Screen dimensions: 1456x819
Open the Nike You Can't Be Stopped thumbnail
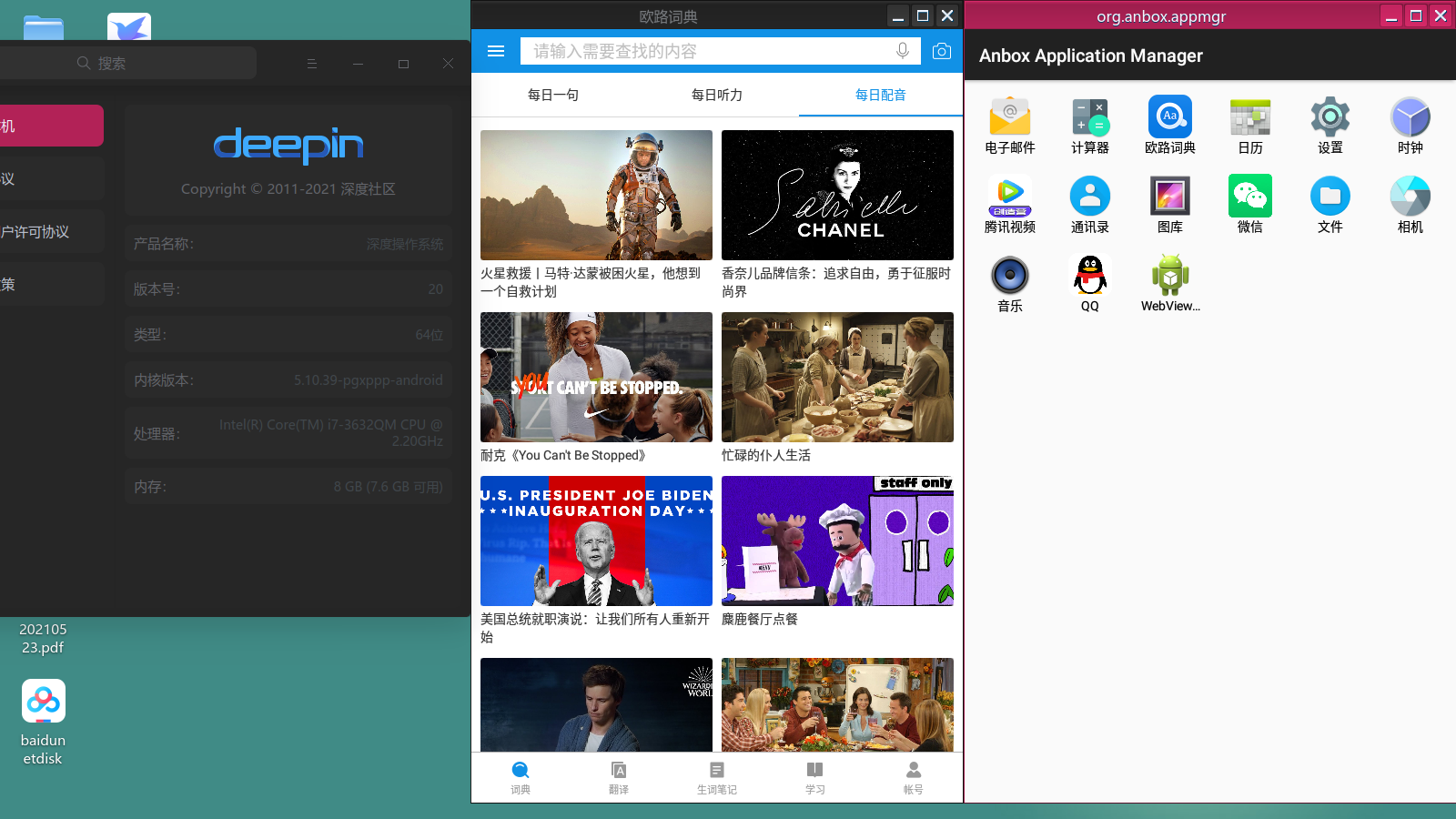pyautogui.click(x=596, y=377)
